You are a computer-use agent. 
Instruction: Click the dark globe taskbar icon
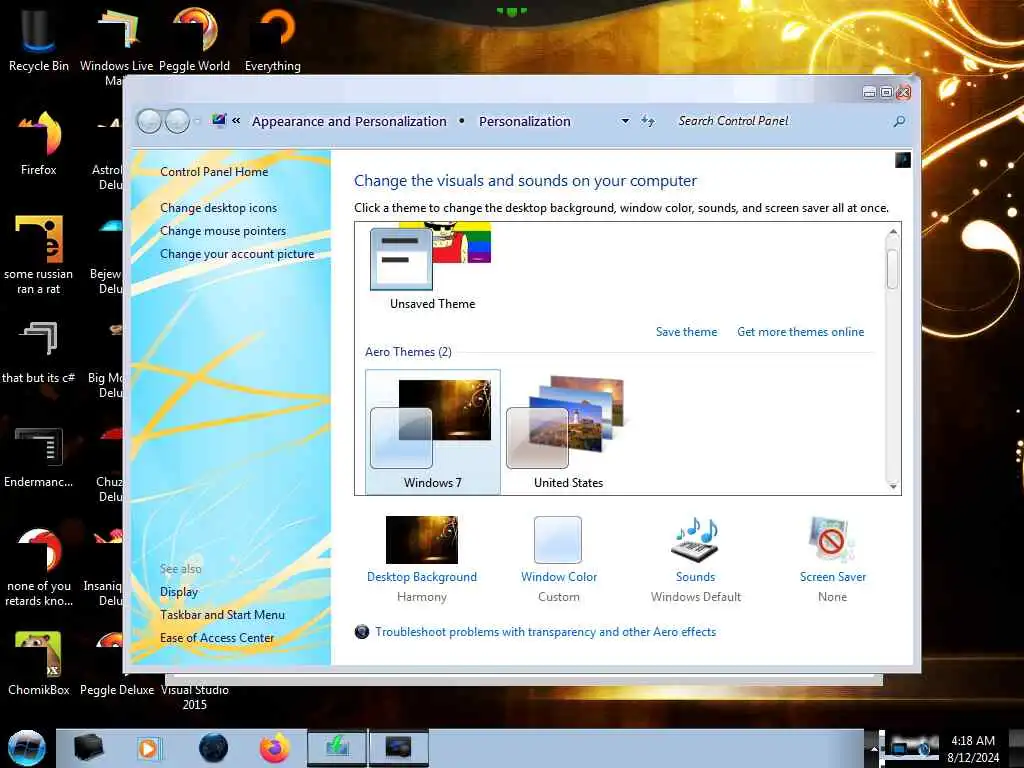213,748
